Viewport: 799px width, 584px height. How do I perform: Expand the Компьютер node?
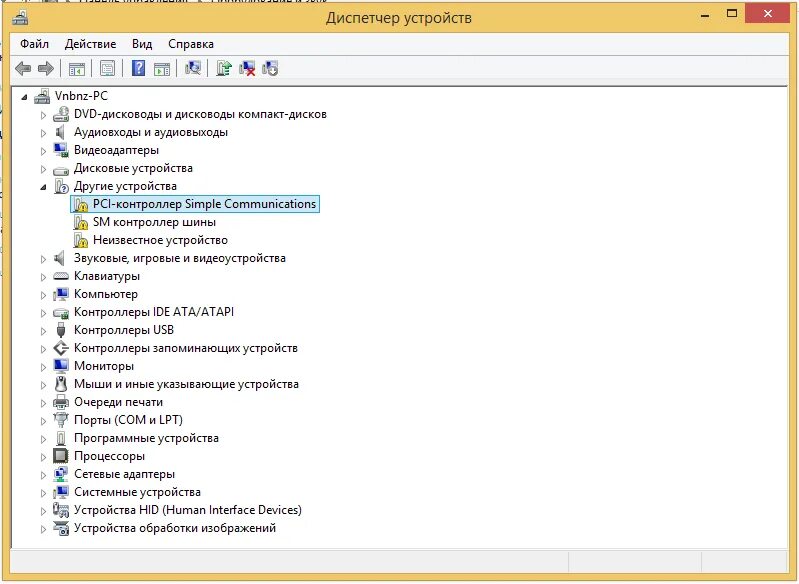click(x=43, y=295)
